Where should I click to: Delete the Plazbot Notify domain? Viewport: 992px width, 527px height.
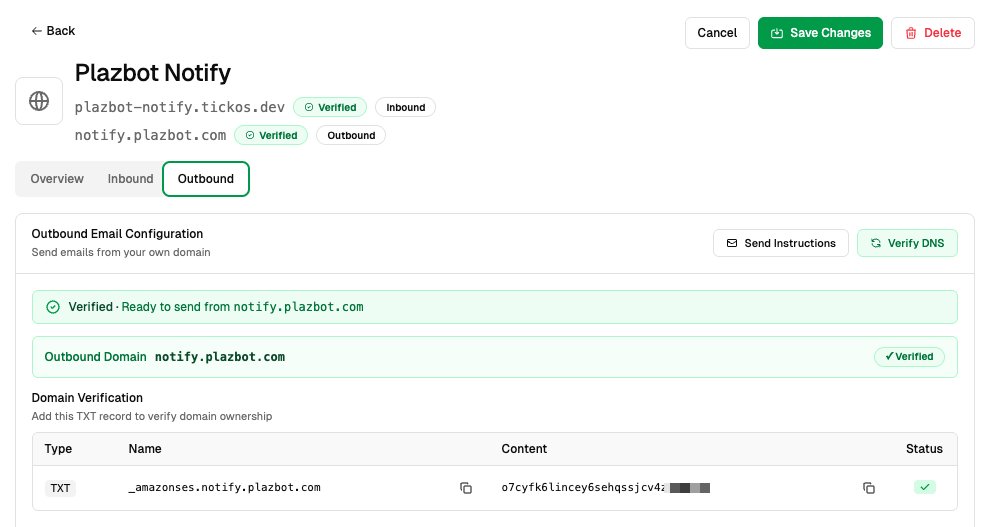pos(933,33)
